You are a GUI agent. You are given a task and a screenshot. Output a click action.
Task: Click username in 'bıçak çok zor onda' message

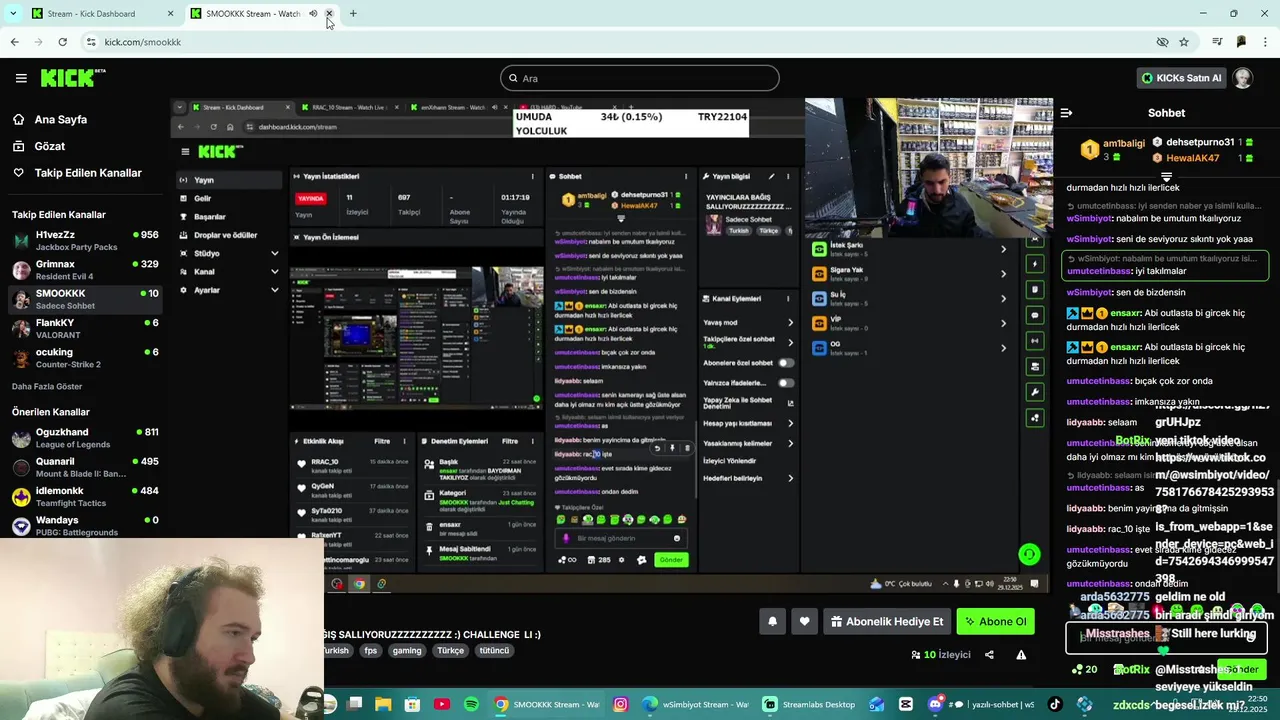point(1098,381)
